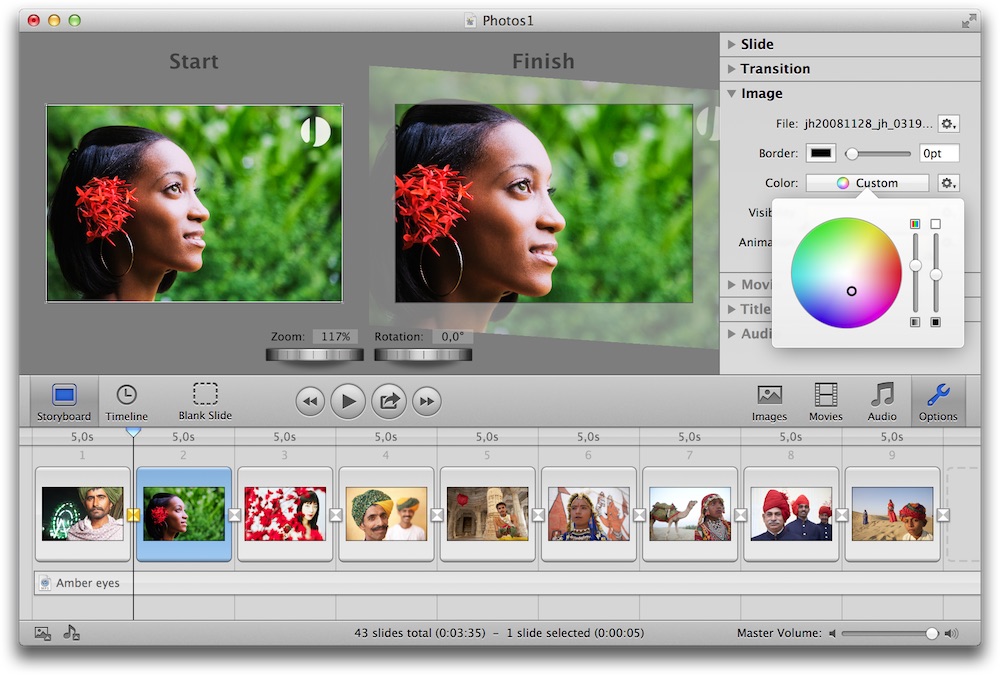The image size is (1000, 675).
Task: Click gear icon next to File name
Action: coord(948,124)
